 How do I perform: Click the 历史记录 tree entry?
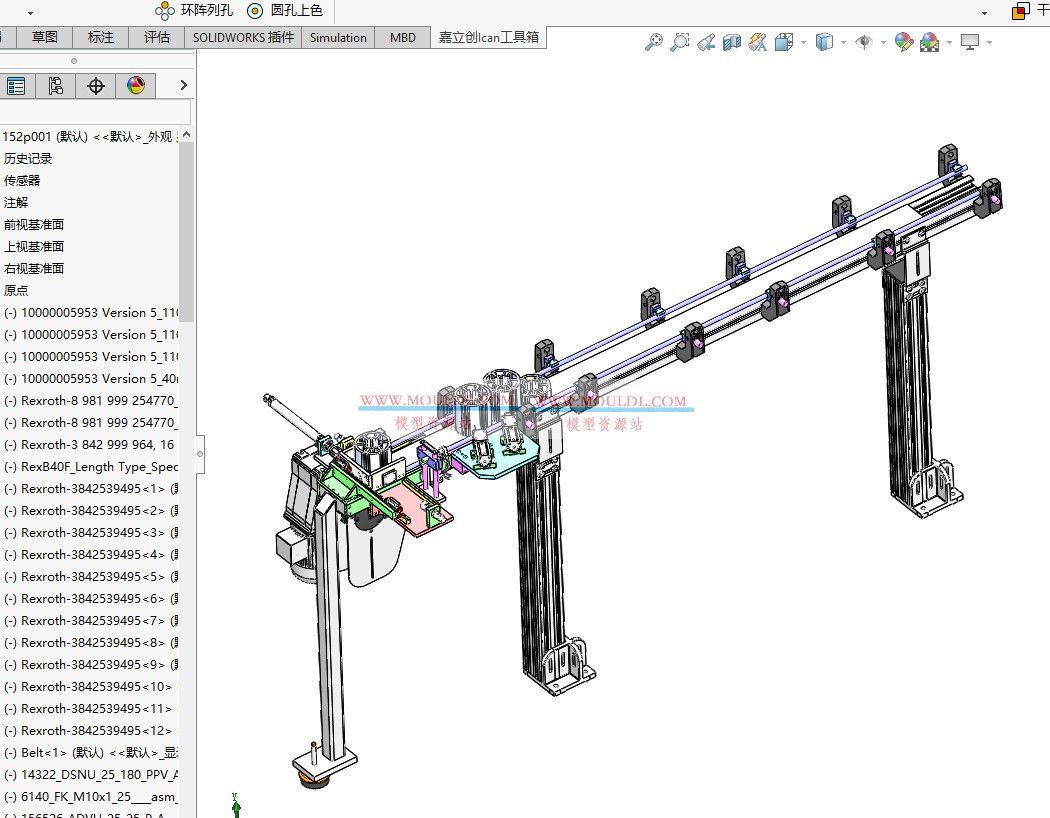tap(30, 158)
